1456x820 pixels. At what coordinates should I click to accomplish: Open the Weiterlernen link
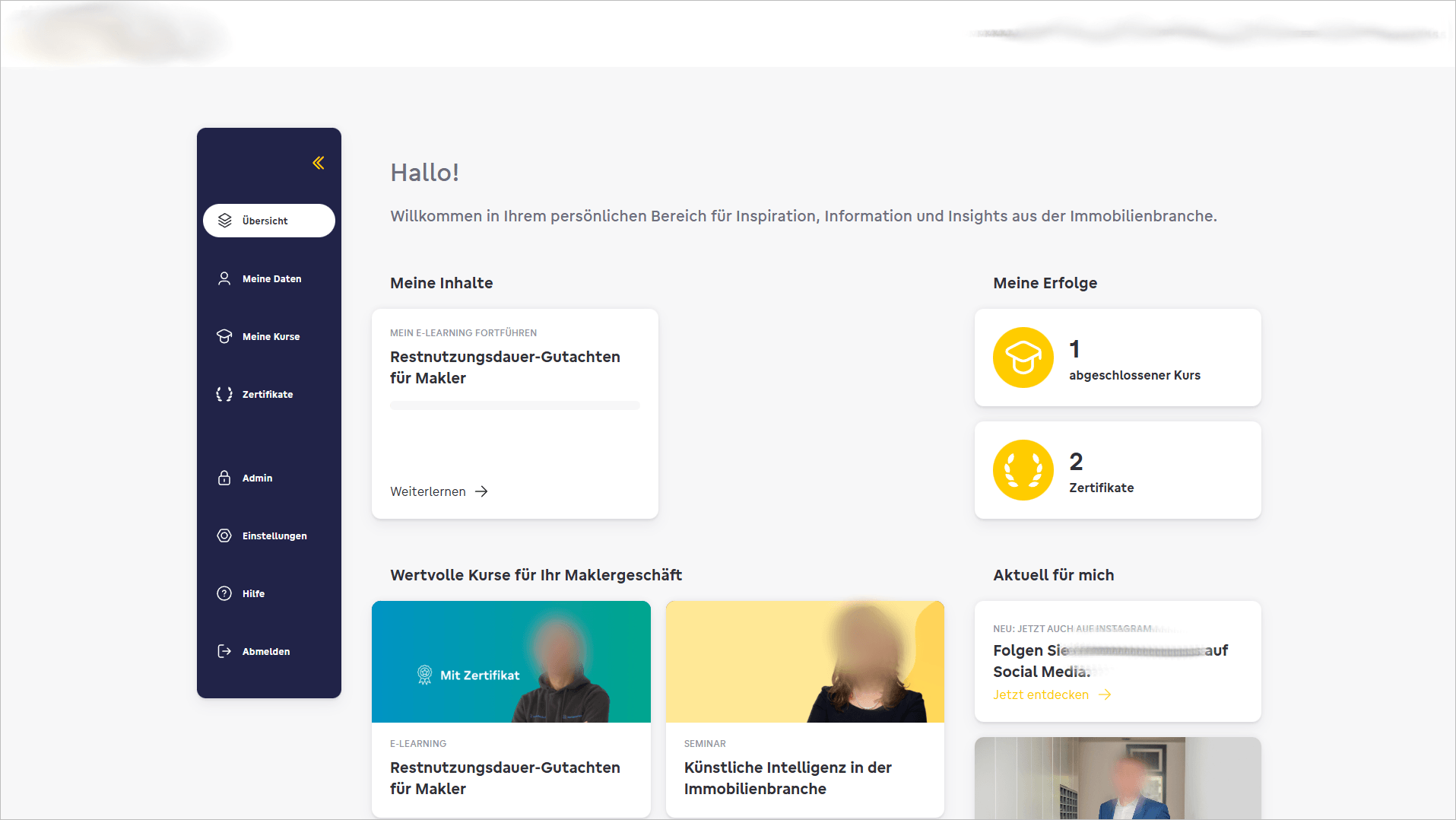pos(428,491)
